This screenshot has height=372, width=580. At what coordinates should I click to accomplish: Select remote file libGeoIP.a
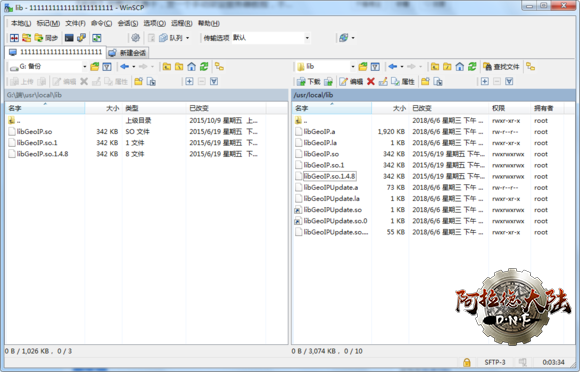[319, 132]
